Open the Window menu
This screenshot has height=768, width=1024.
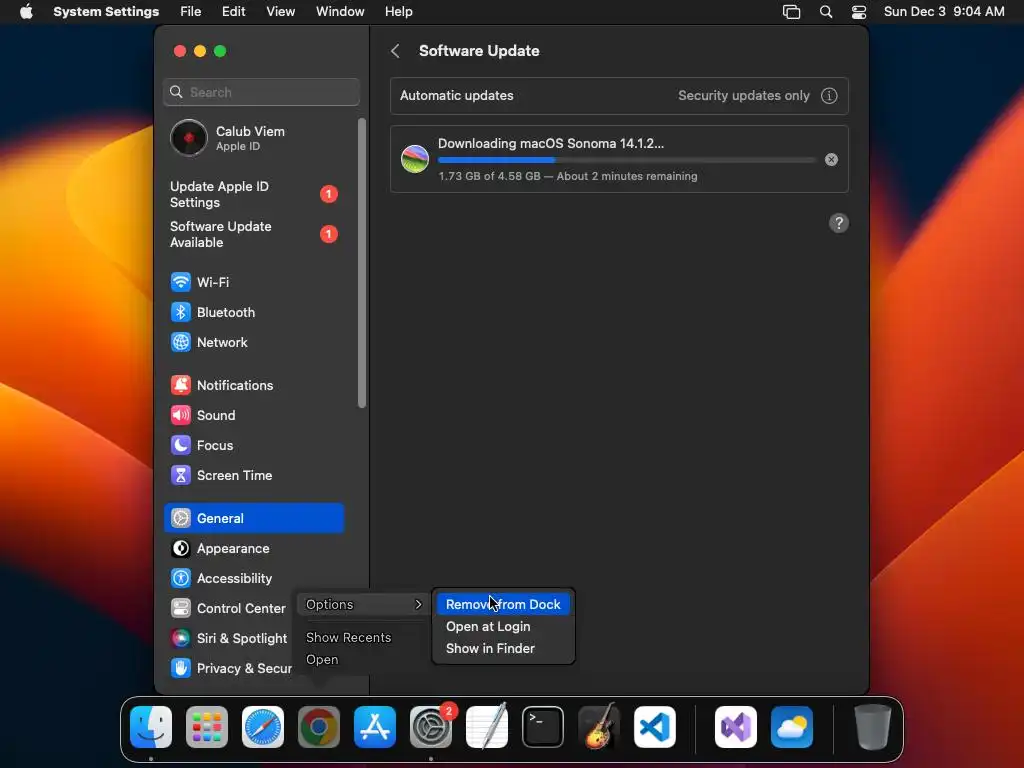click(340, 12)
